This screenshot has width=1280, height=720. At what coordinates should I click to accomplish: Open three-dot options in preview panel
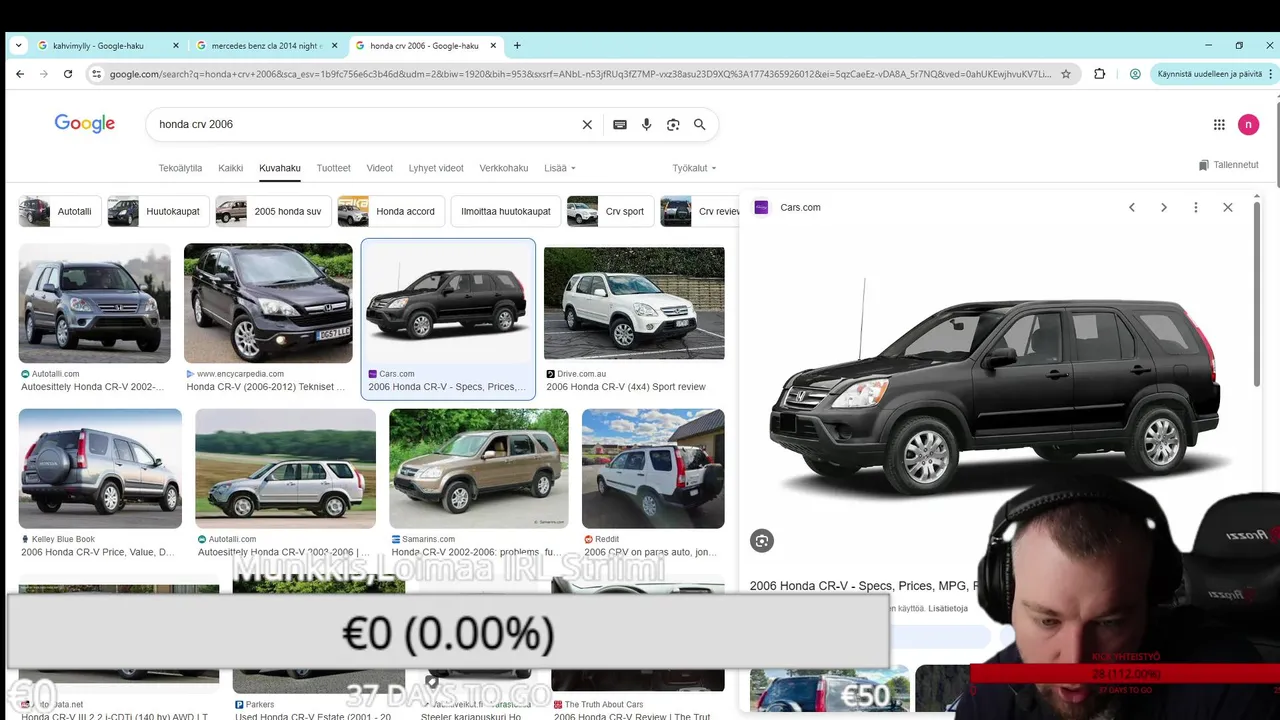pyautogui.click(x=1196, y=207)
